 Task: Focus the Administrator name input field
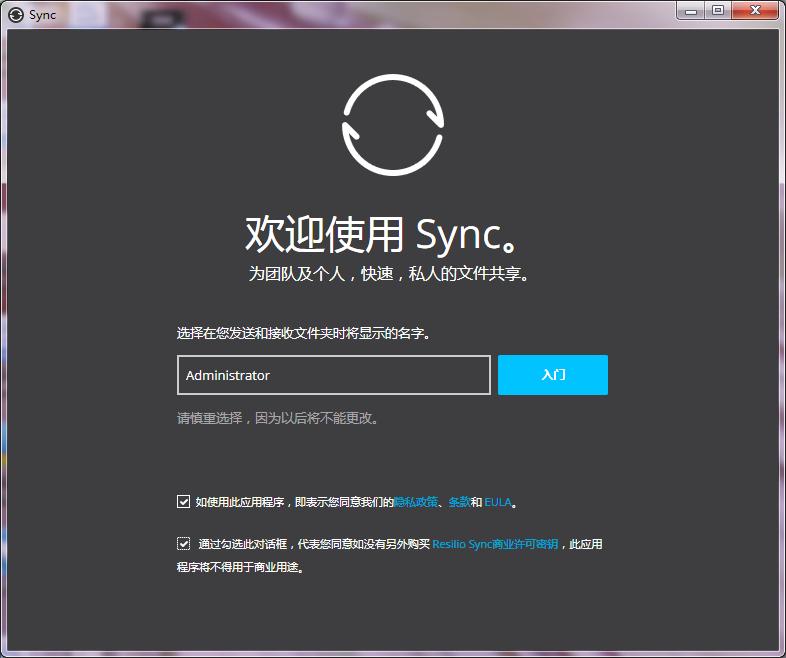(333, 375)
